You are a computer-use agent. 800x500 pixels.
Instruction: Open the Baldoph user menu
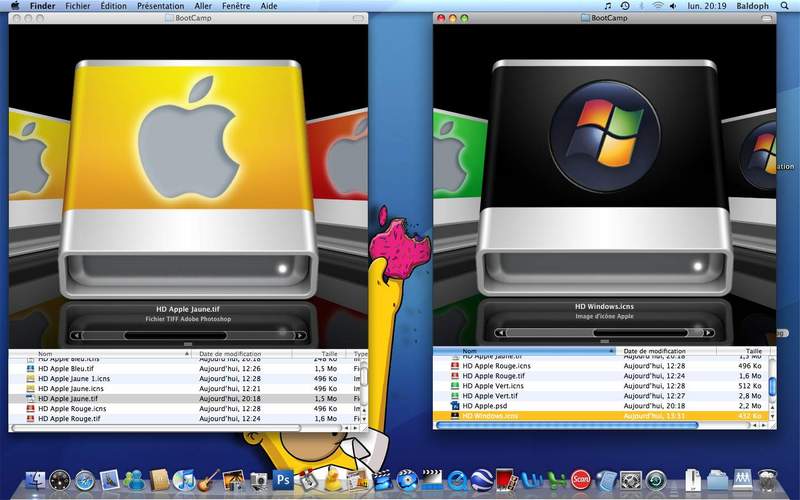(752, 6)
